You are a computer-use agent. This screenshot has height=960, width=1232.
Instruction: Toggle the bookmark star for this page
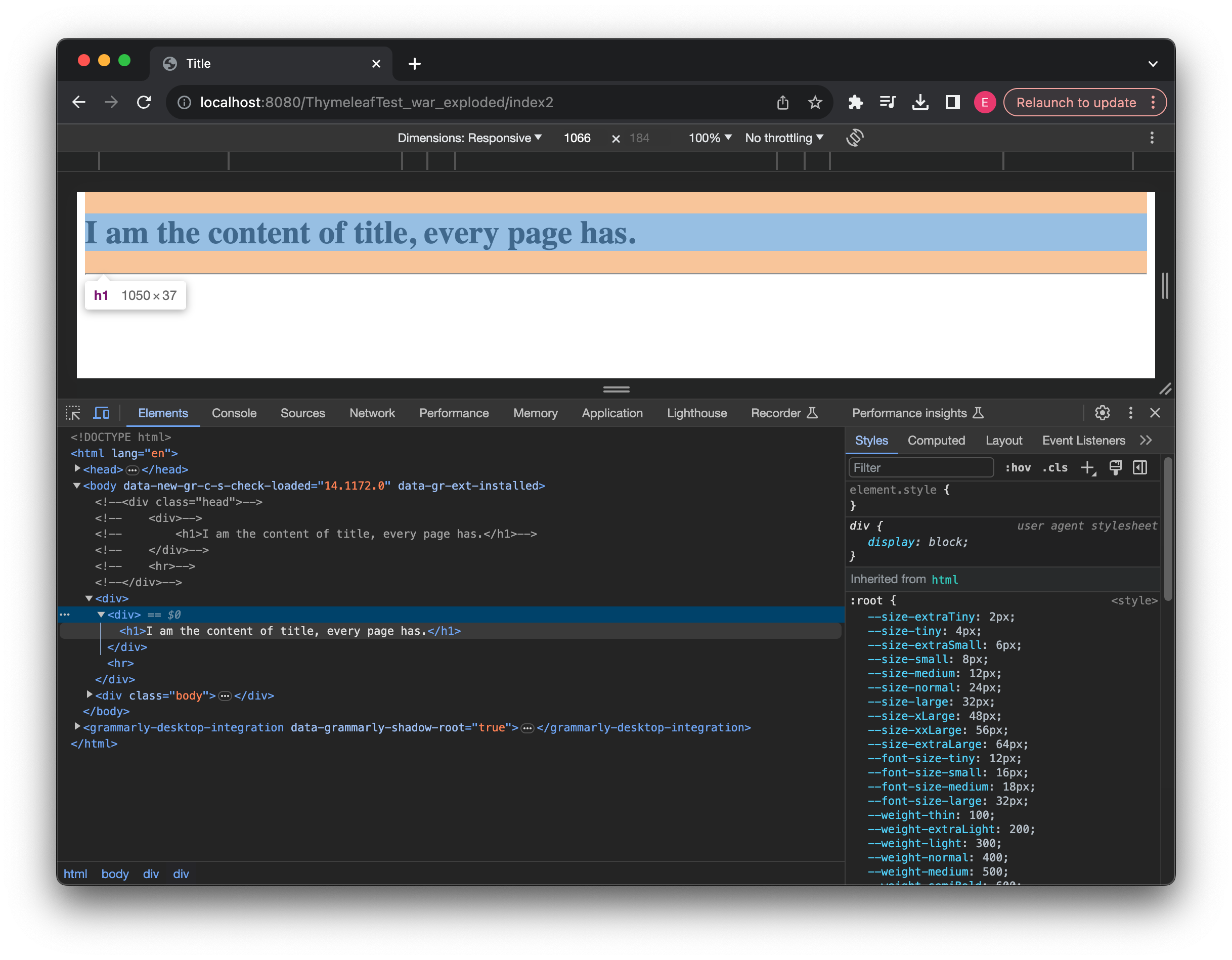coord(815,102)
